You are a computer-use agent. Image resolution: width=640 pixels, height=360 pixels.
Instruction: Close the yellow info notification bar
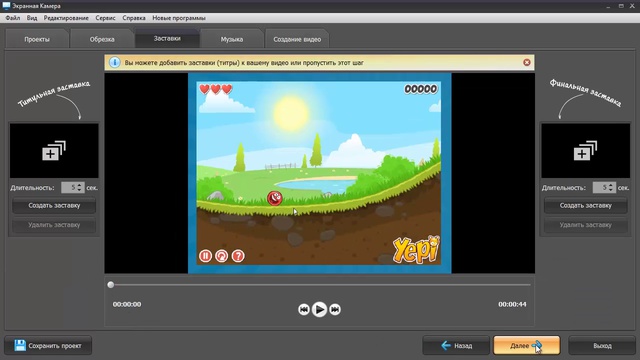[527, 62]
